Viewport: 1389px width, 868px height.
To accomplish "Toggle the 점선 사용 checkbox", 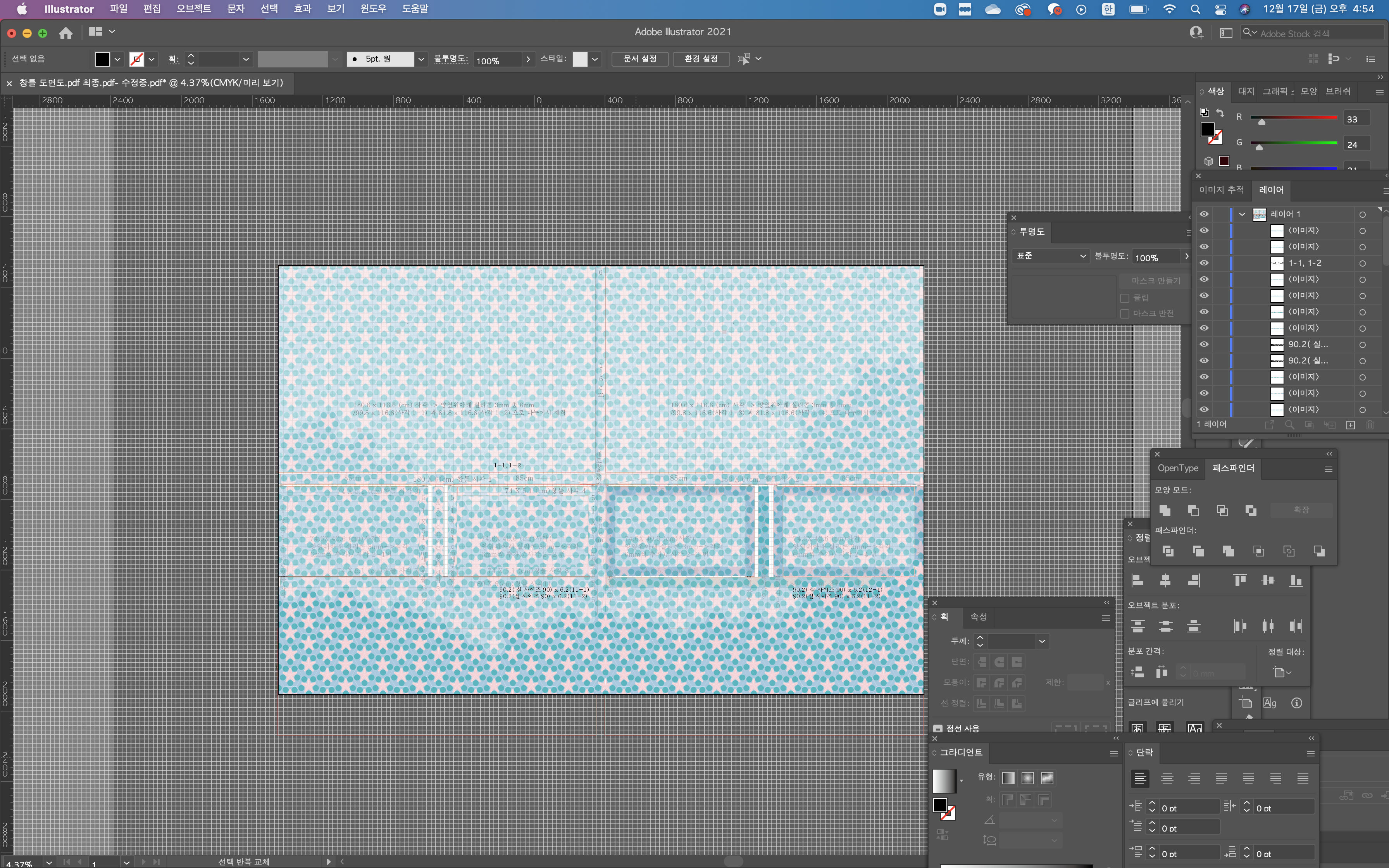I will click(x=938, y=728).
